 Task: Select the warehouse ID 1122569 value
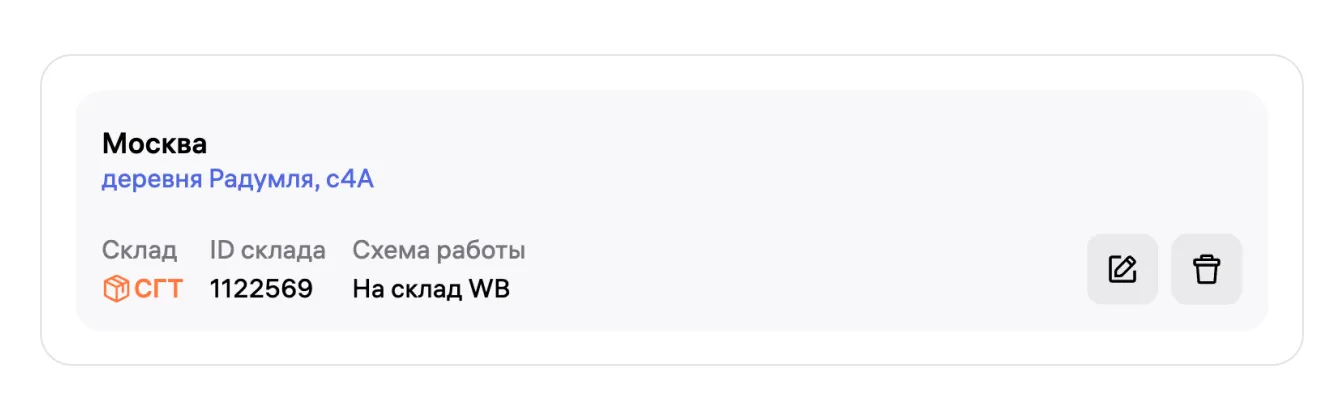pyautogui.click(x=261, y=289)
